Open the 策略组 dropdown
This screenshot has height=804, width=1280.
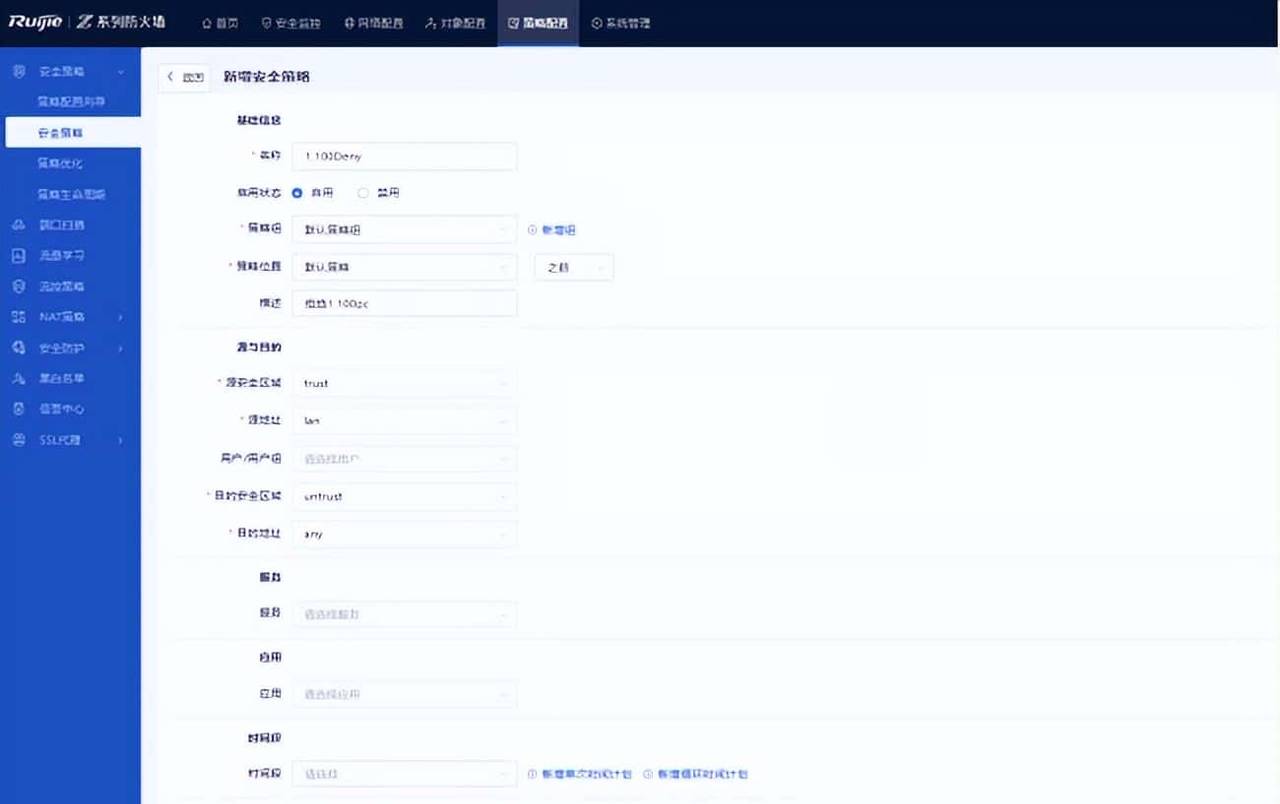coord(404,229)
